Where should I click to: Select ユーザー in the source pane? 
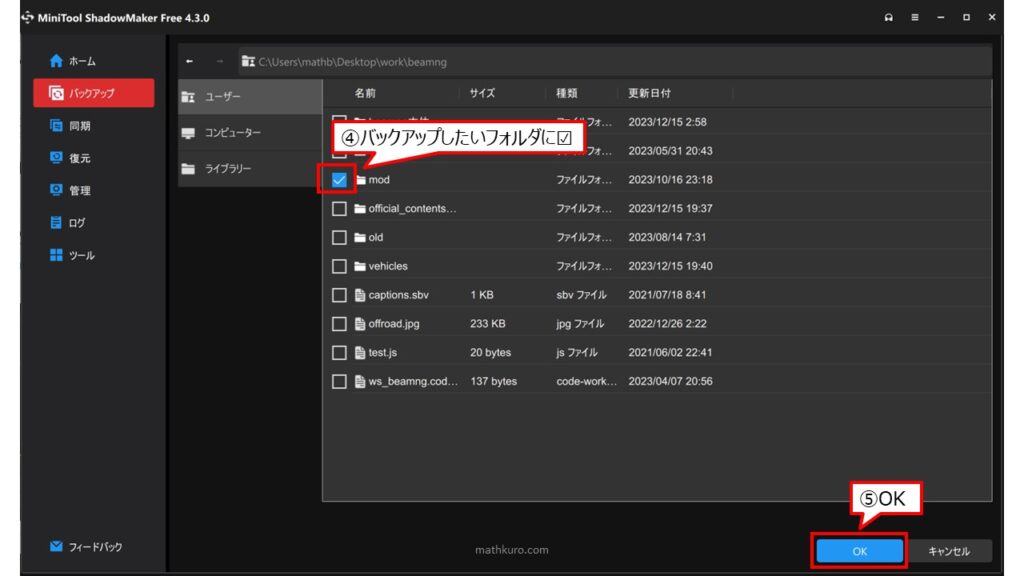pos(250,97)
